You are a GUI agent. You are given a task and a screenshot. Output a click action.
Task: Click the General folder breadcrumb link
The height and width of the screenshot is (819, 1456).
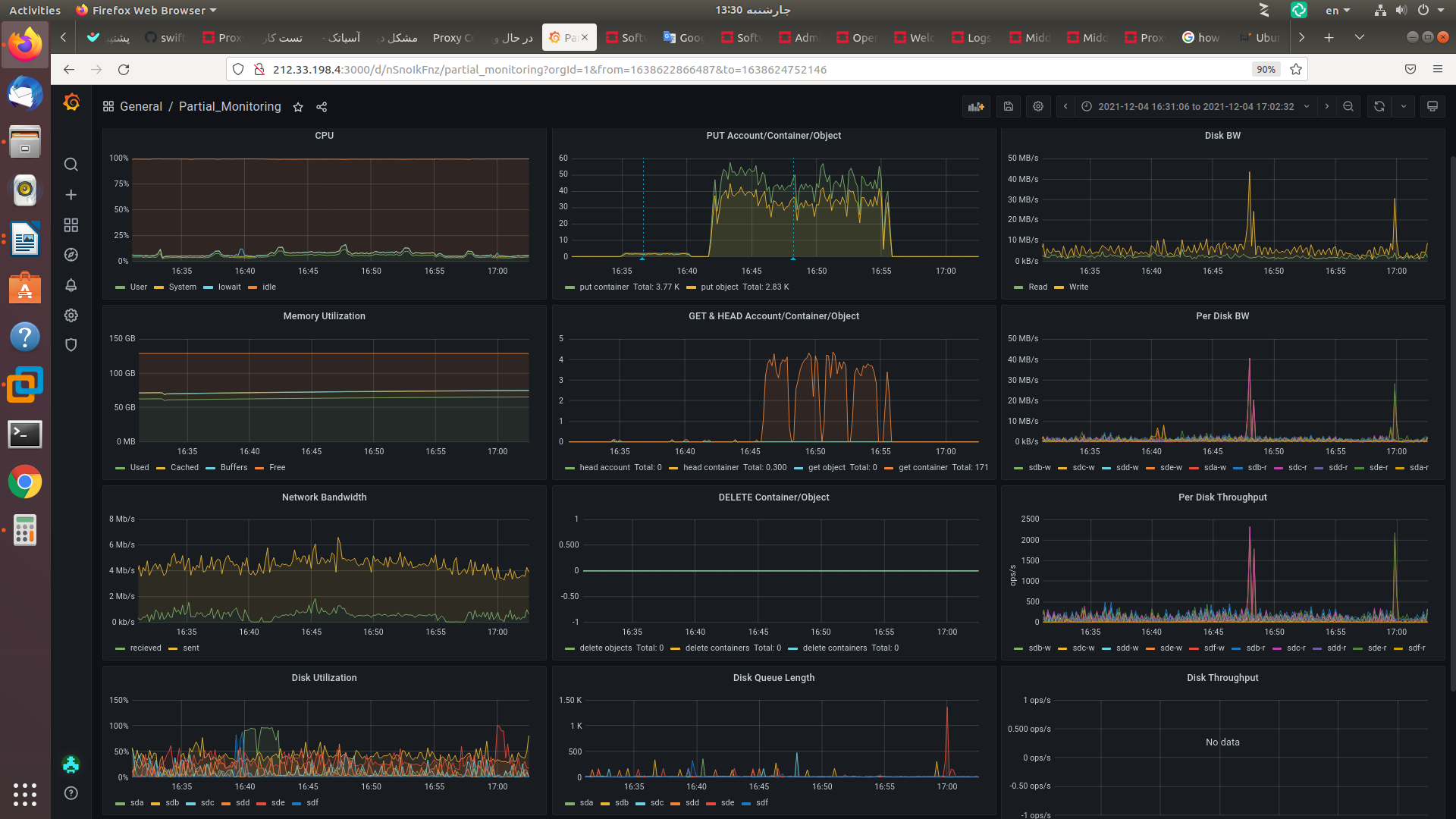click(141, 107)
